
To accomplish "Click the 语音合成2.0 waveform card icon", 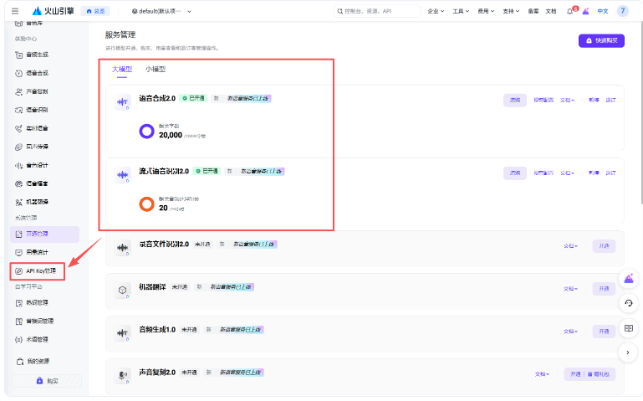I will [122, 102].
